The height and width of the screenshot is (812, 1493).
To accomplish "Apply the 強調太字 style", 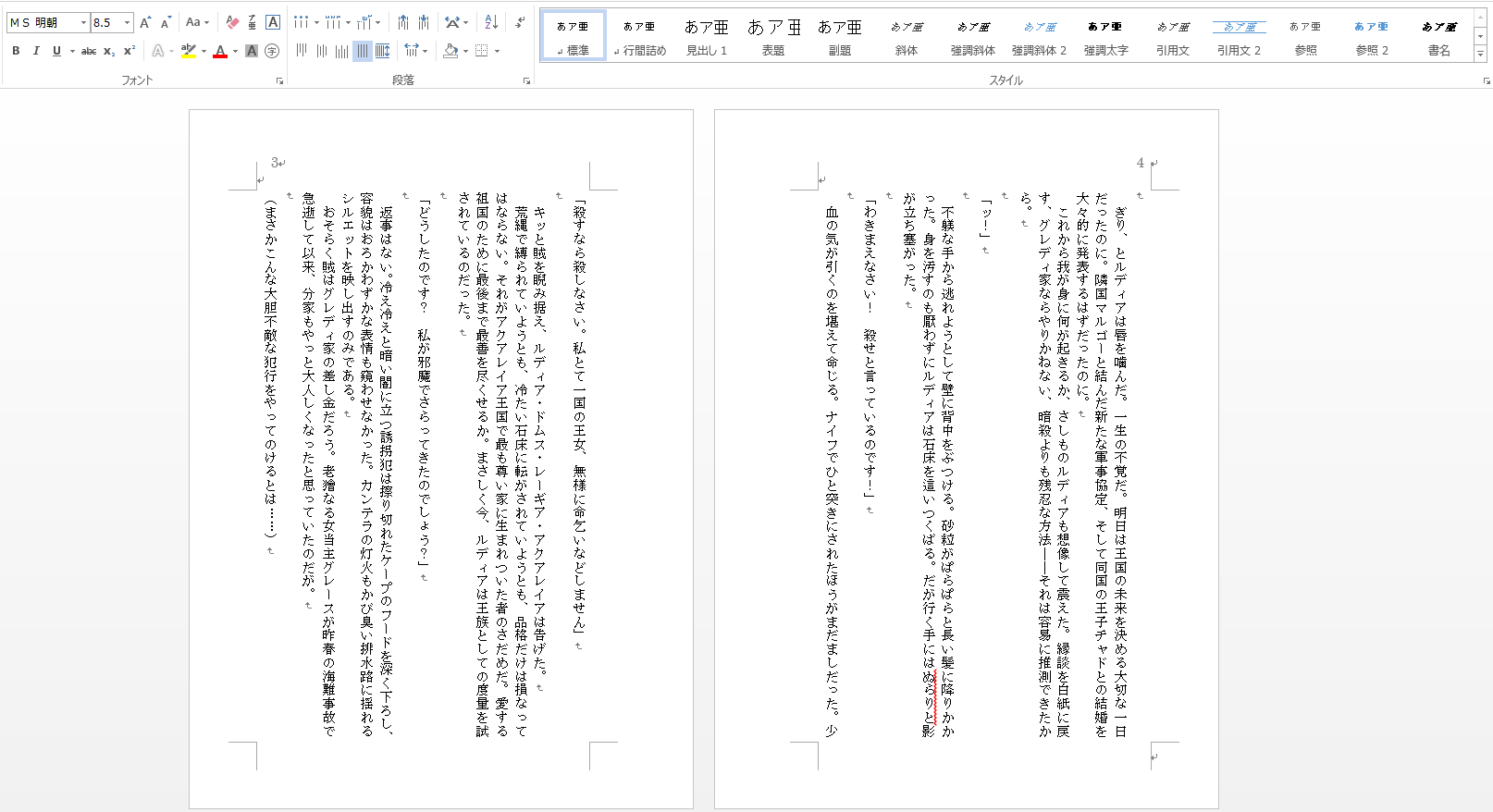I will 1105,37.
